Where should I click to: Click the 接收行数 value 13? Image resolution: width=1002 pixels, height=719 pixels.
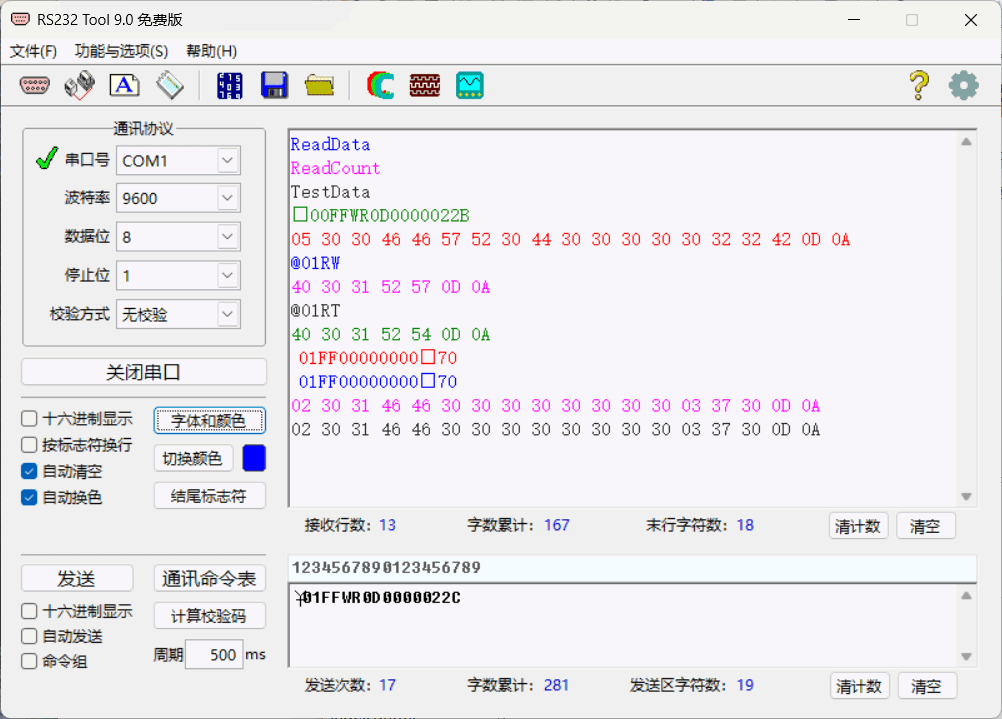coord(387,525)
